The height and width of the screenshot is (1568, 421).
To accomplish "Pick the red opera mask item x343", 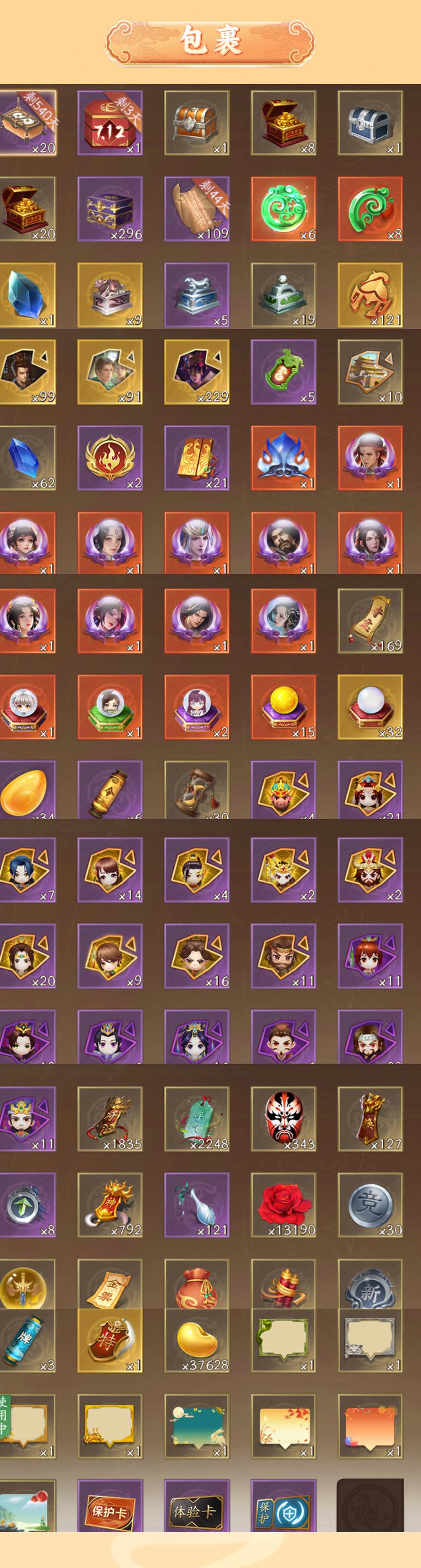I will [284, 1119].
